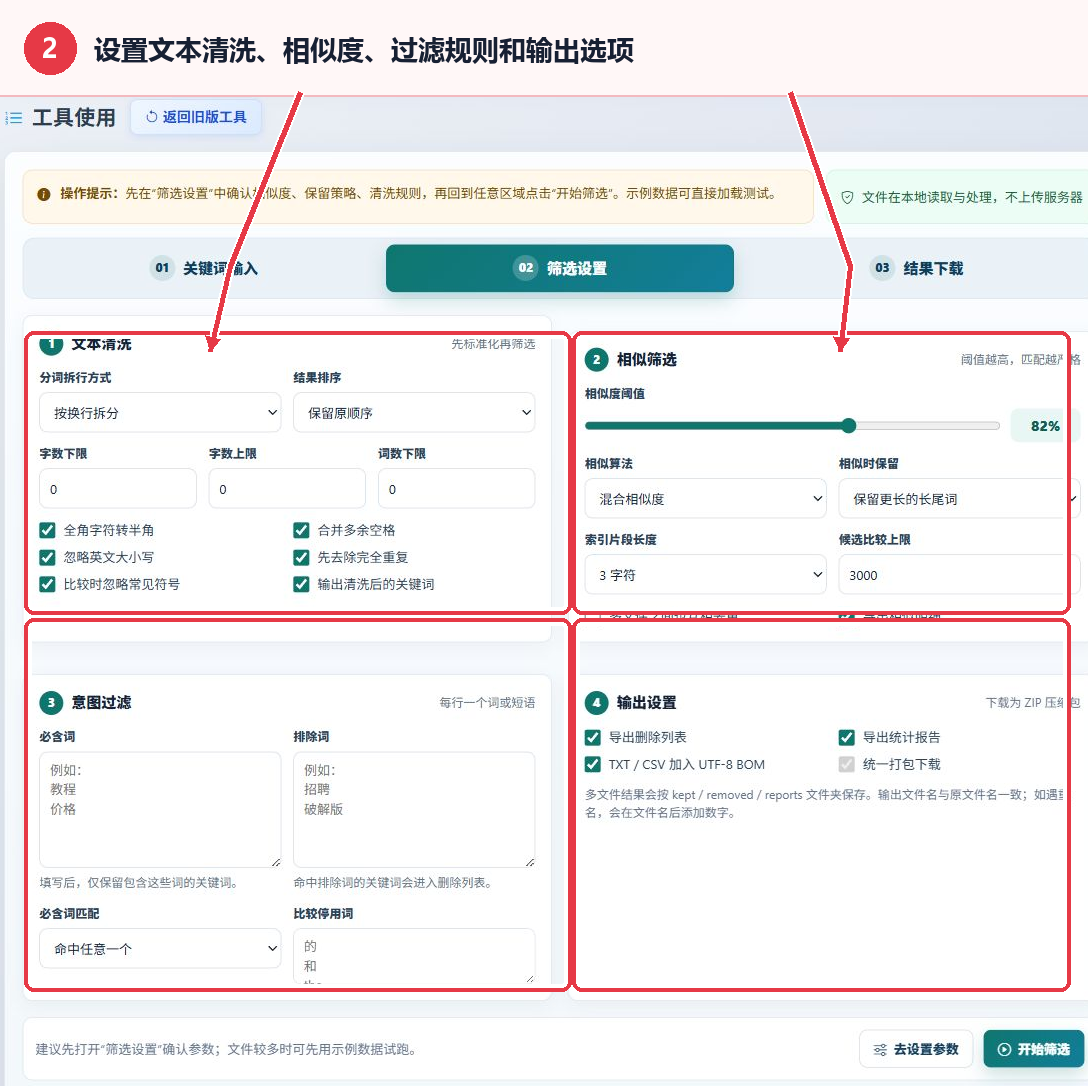Click the number 3 badge of 意图过滤

[51, 702]
